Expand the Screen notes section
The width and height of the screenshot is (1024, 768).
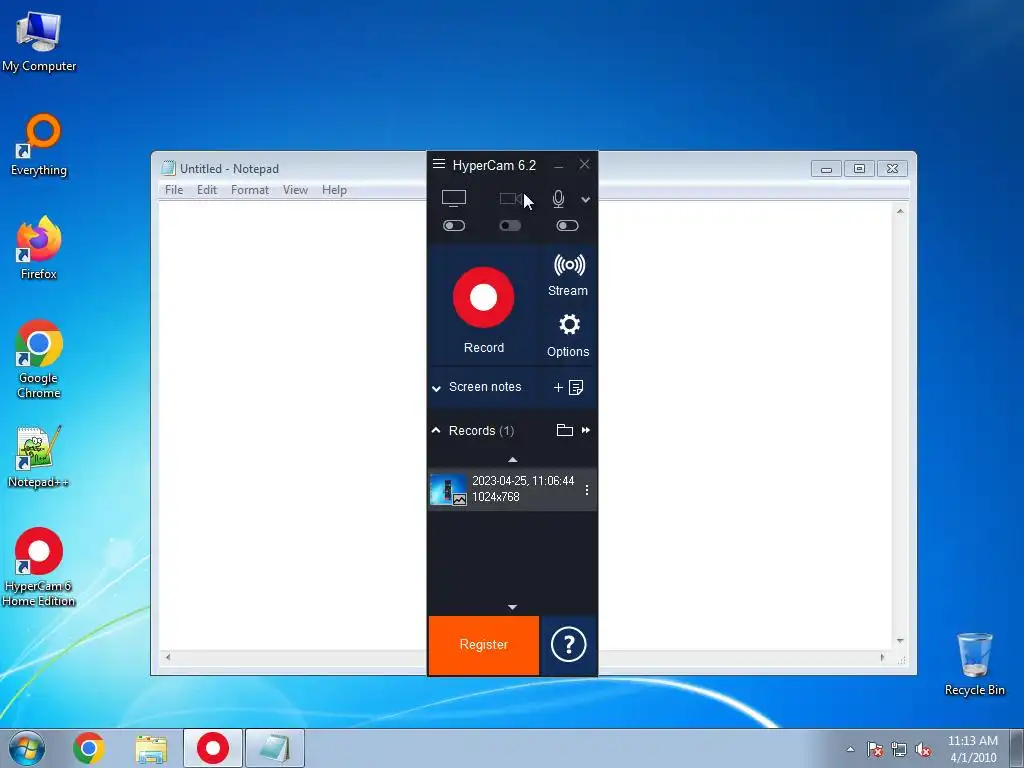(436, 388)
